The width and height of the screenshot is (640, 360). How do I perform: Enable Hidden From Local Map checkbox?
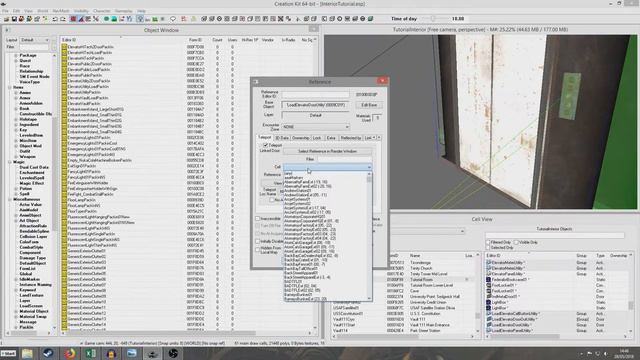pos(258,249)
